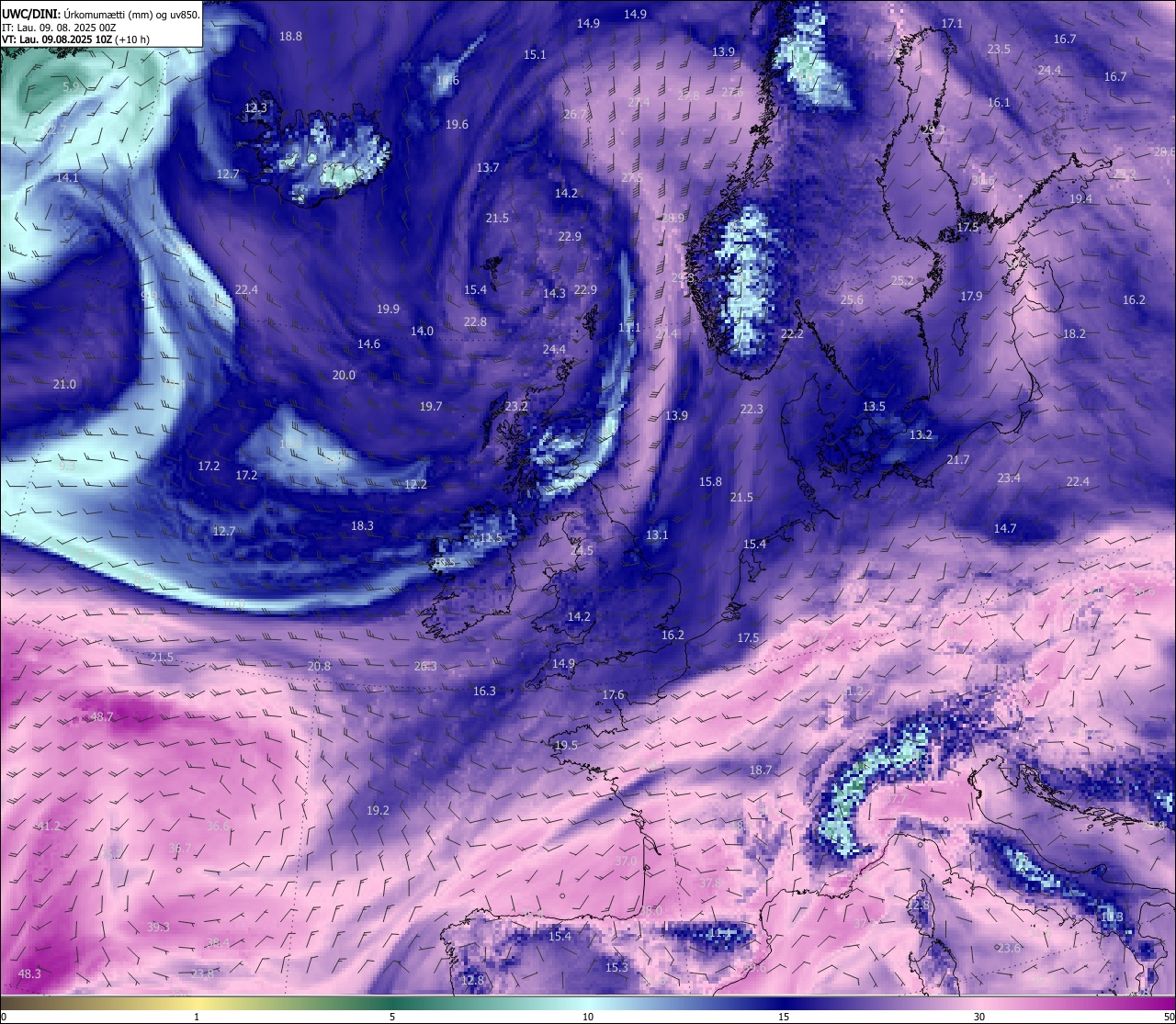Click the 19.4 value on the map
The image size is (1176, 1024).
click(x=1080, y=198)
